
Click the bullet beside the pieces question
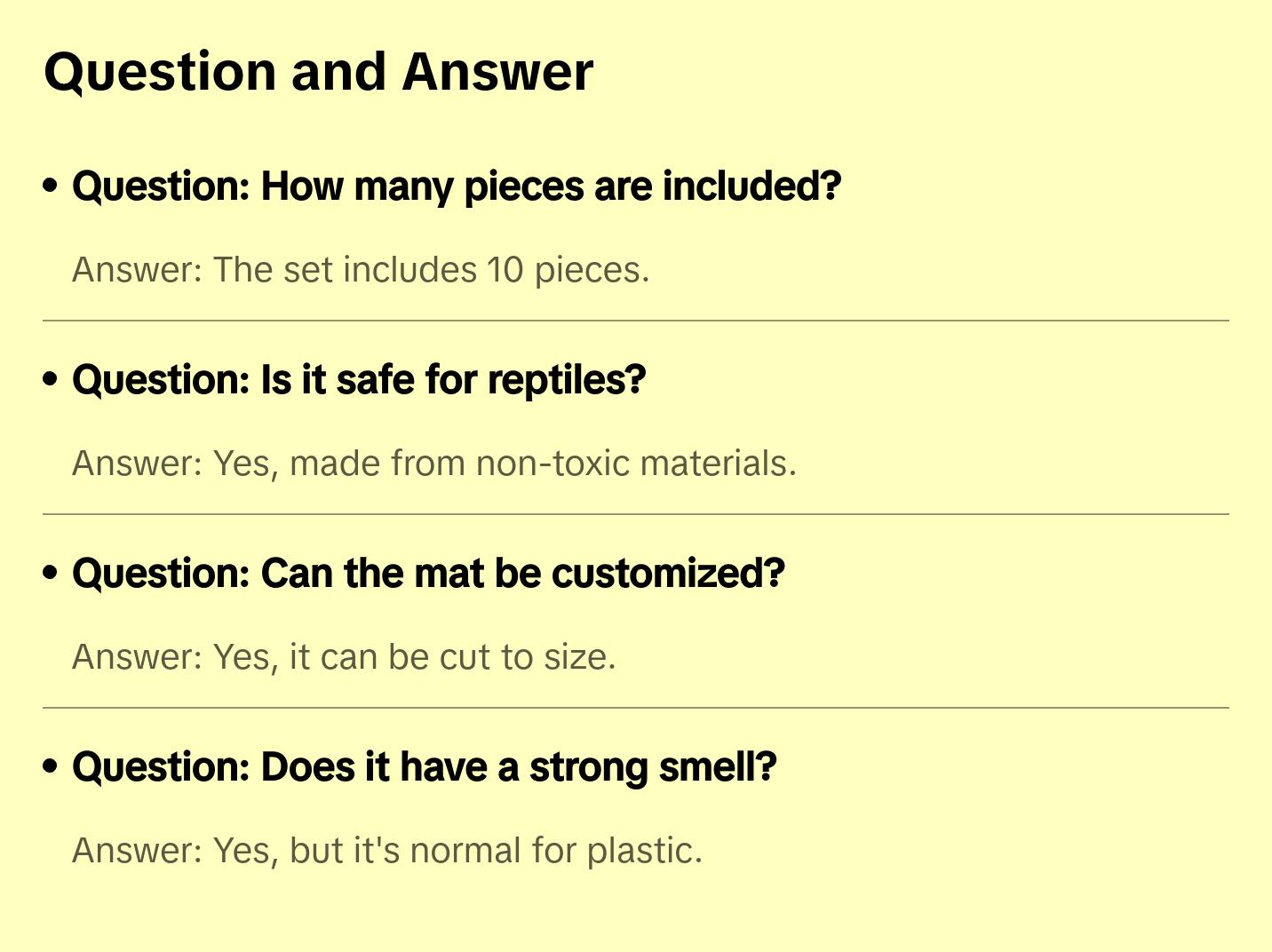pos(51,186)
